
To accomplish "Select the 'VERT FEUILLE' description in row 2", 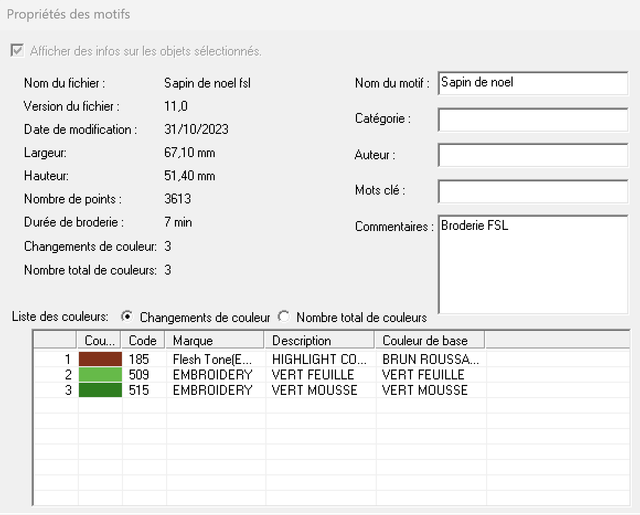I will pos(311,374).
